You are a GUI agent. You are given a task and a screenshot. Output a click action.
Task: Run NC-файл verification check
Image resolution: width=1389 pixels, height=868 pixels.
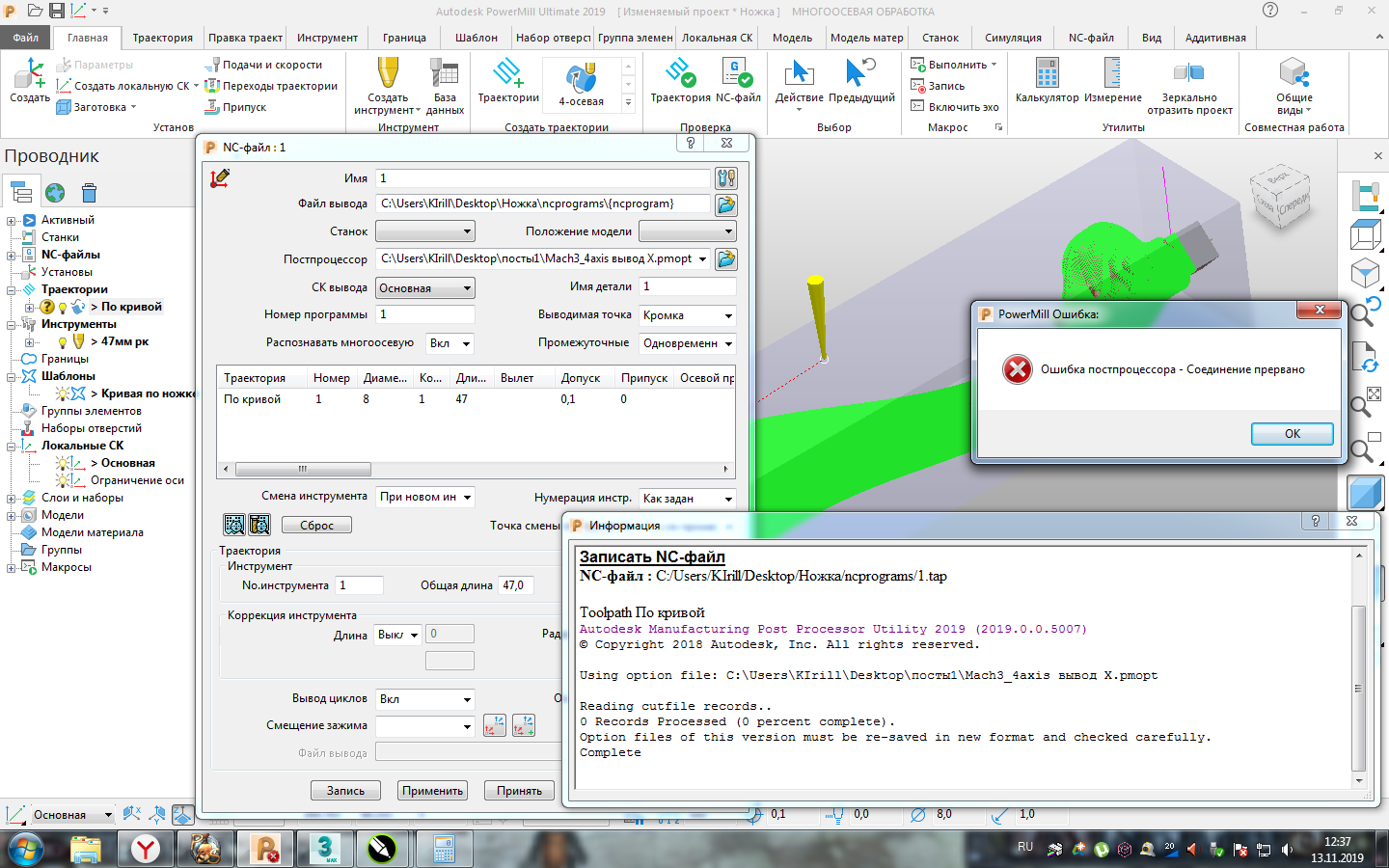pyautogui.click(x=738, y=80)
